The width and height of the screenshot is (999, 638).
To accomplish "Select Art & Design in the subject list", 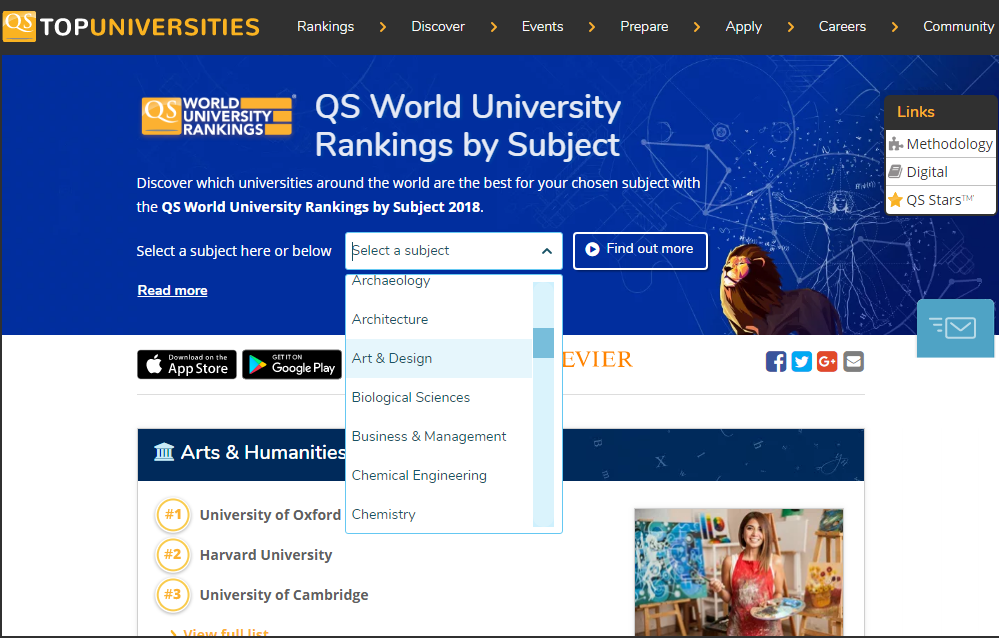I will point(439,358).
